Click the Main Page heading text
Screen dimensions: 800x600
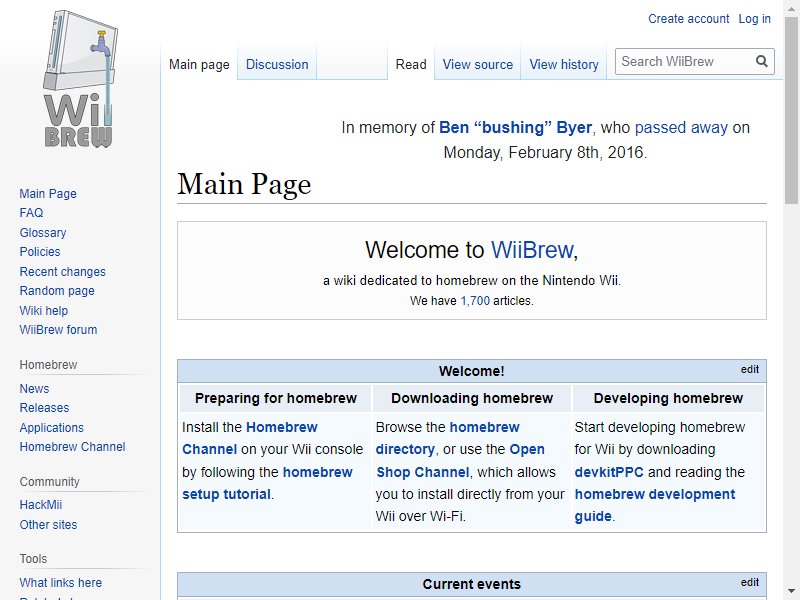click(244, 184)
